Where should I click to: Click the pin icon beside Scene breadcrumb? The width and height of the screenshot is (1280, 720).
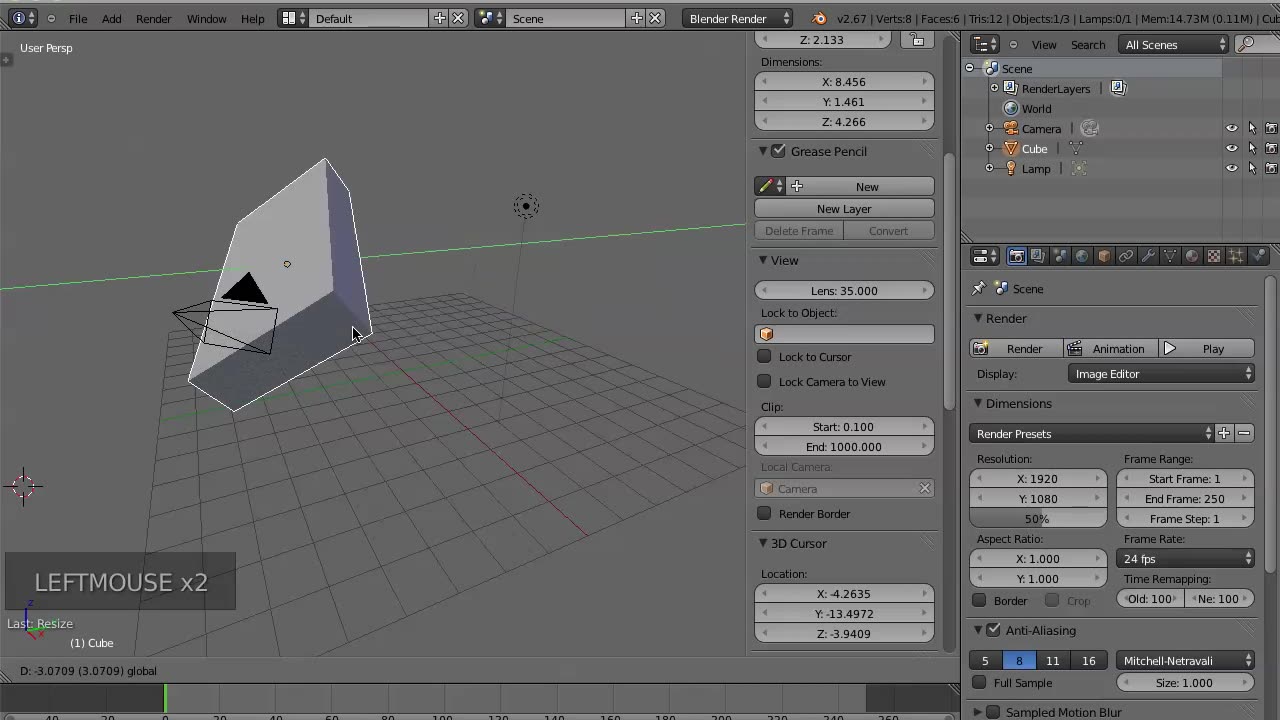click(979, 289)
